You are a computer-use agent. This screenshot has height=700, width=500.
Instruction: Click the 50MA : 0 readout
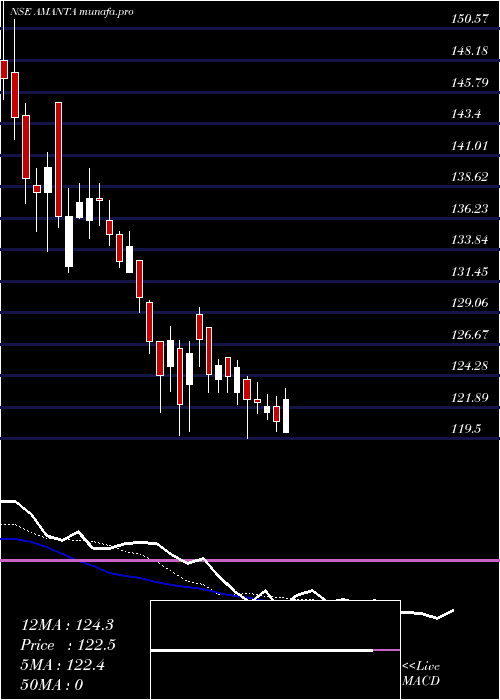[x=52, y=685]
